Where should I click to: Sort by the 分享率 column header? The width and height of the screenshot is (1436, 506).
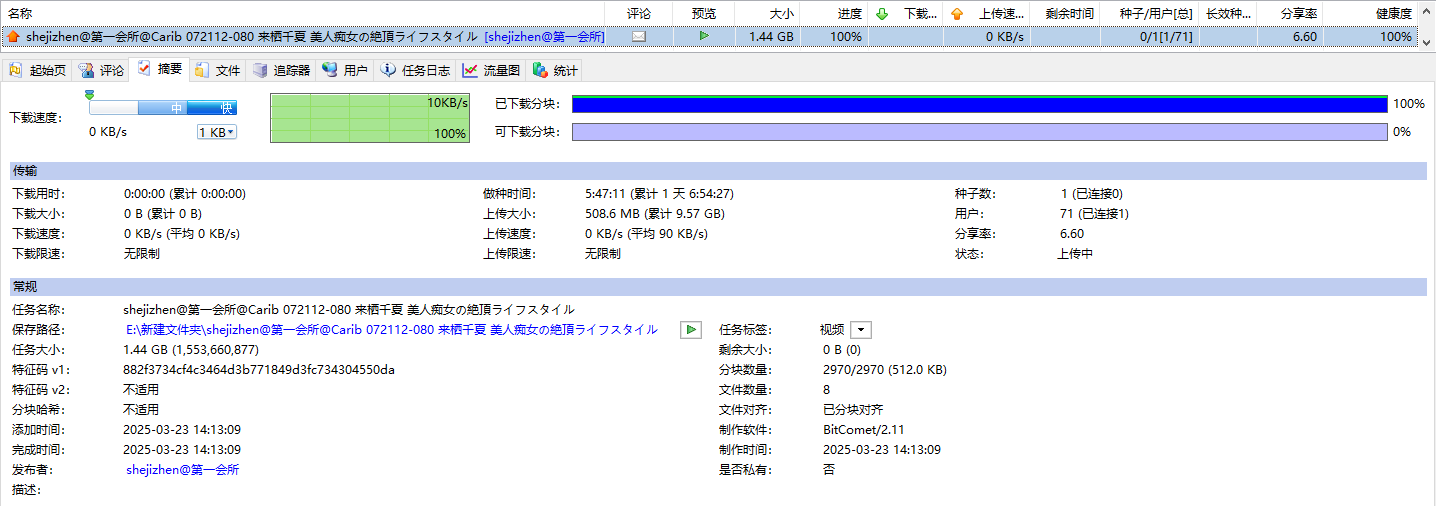click(1290, 14)
